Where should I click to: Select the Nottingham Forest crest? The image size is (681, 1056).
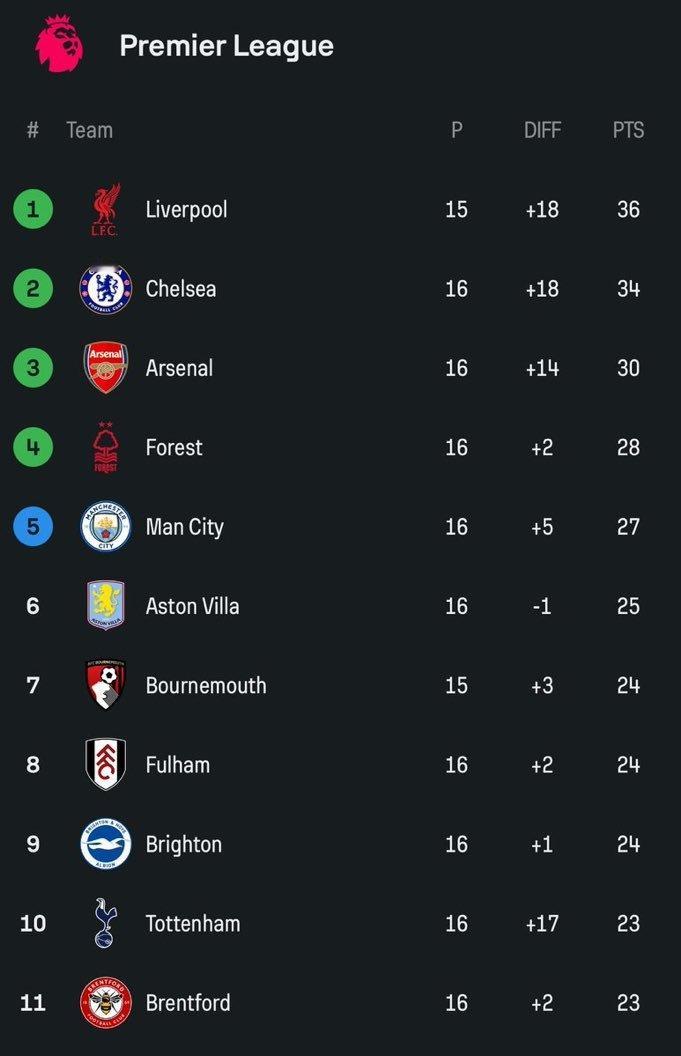coord(105,447)
